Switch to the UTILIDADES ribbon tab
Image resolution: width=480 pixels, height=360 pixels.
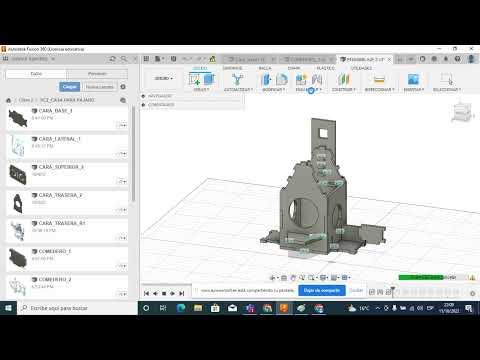[361, 68]
